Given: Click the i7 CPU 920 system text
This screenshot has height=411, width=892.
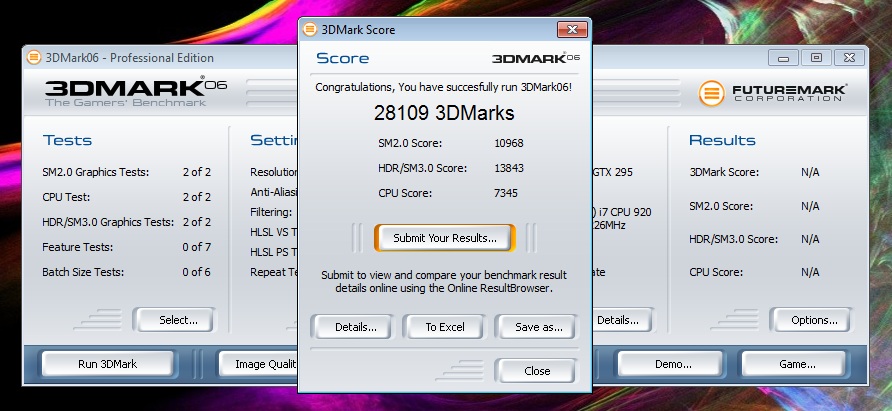Looking at the screenshot, I should (x=622, y=212).
